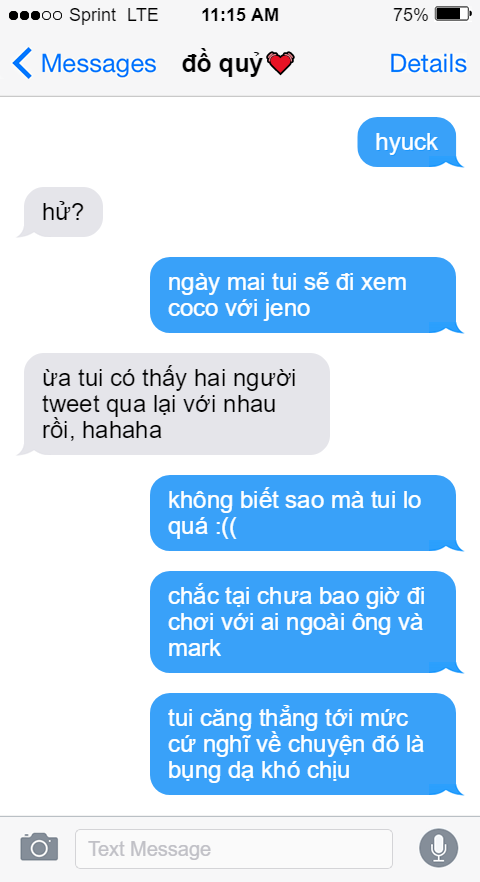This screenshot has height=882, width=480.
Task: Tap the Sprint LTE carrier label
Action: coord(111,15)
